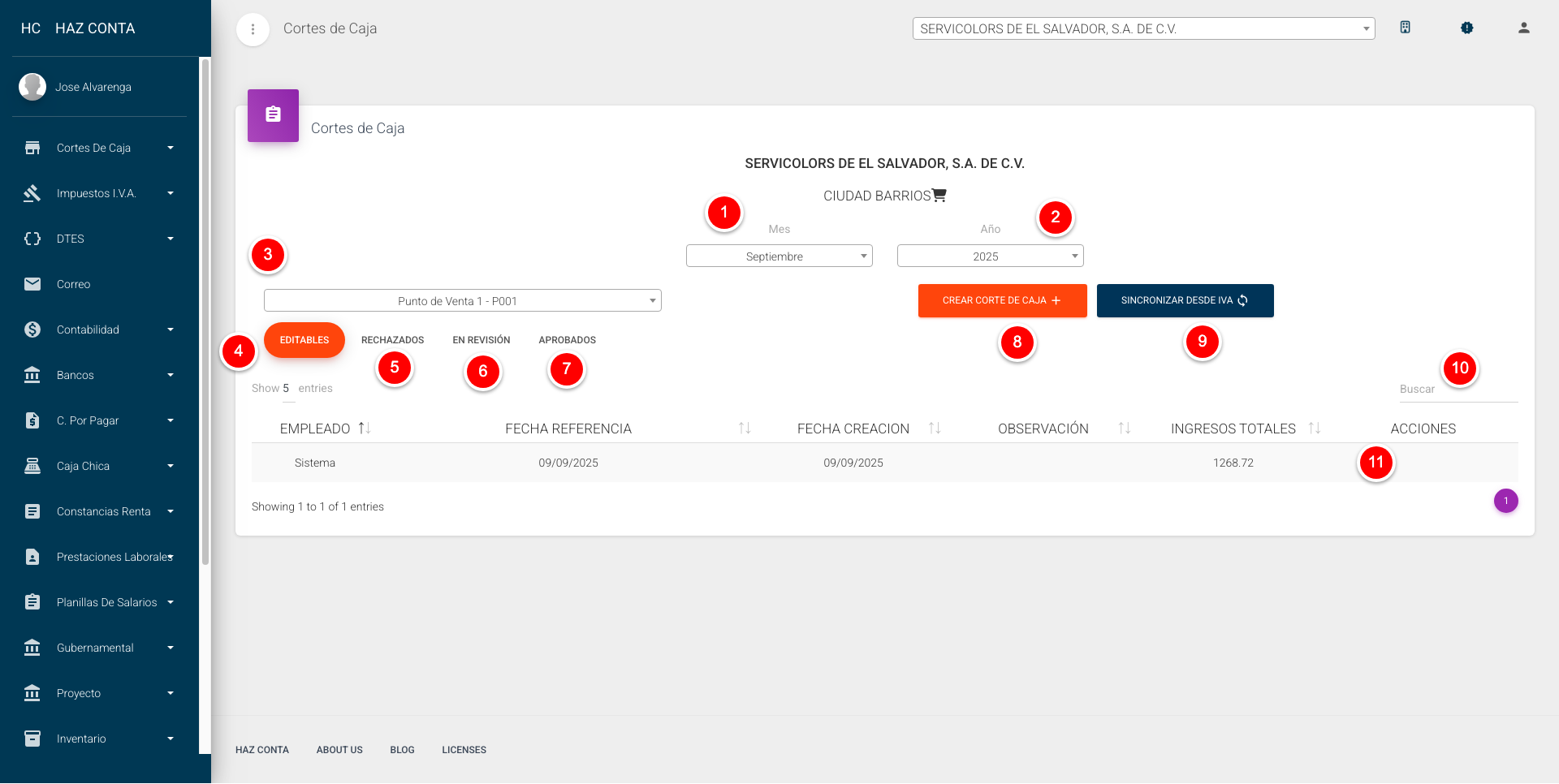
Task: Open the Punto de Venta 1 dropdown
Action: tap(462, 301)
